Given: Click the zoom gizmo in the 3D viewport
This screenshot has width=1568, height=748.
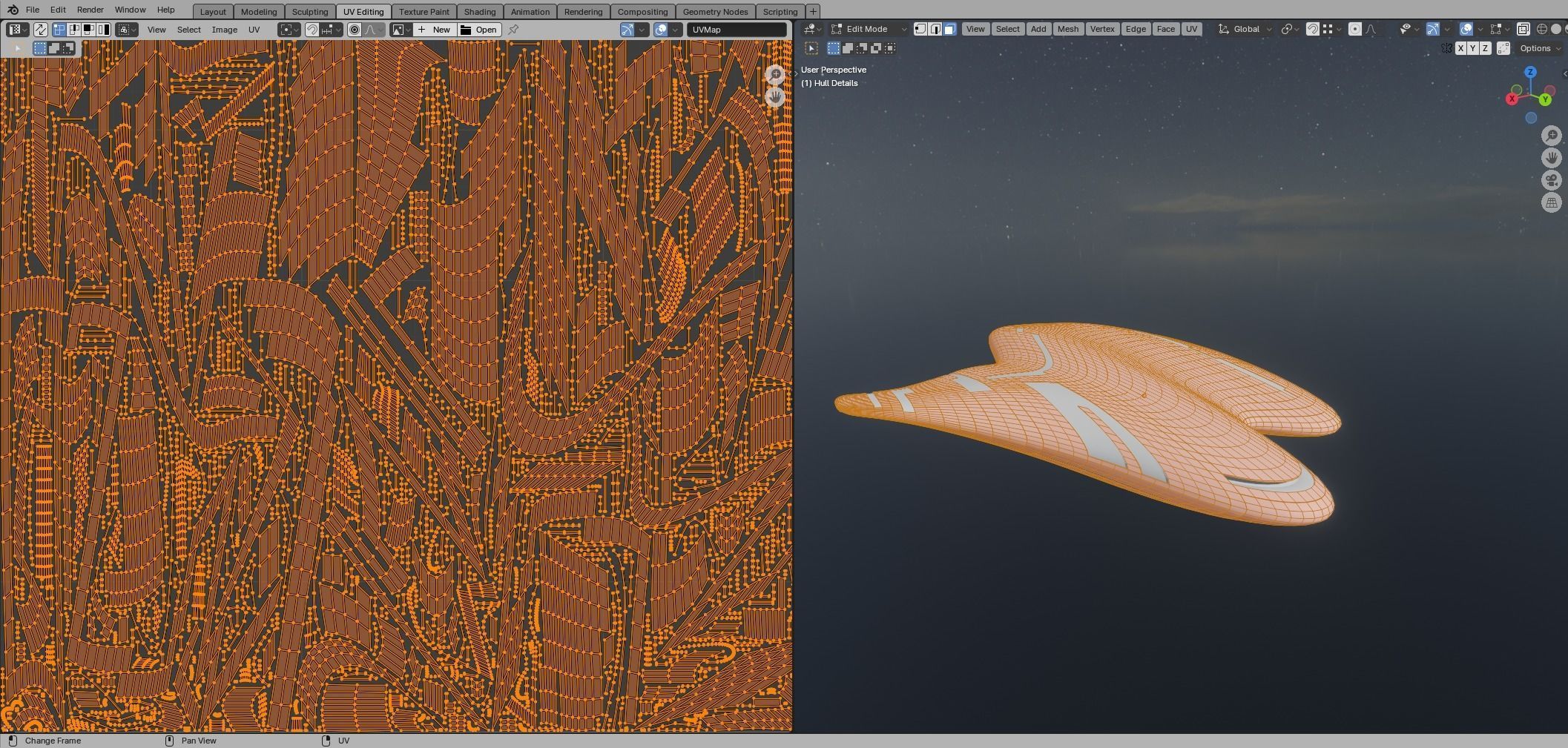Looking at the screenshot, I should coord(1552,135).
